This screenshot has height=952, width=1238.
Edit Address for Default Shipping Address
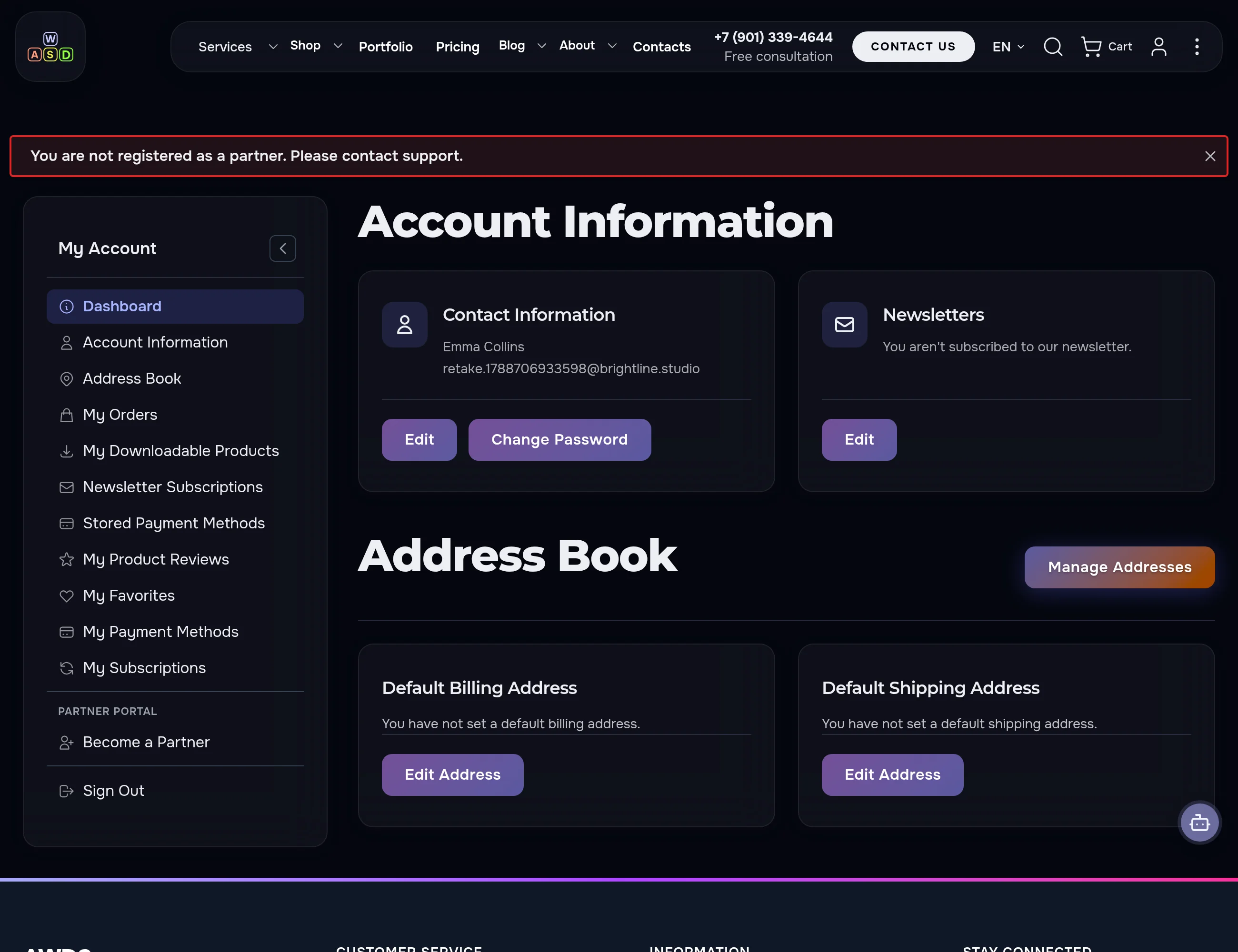click(x=892, y=774)
